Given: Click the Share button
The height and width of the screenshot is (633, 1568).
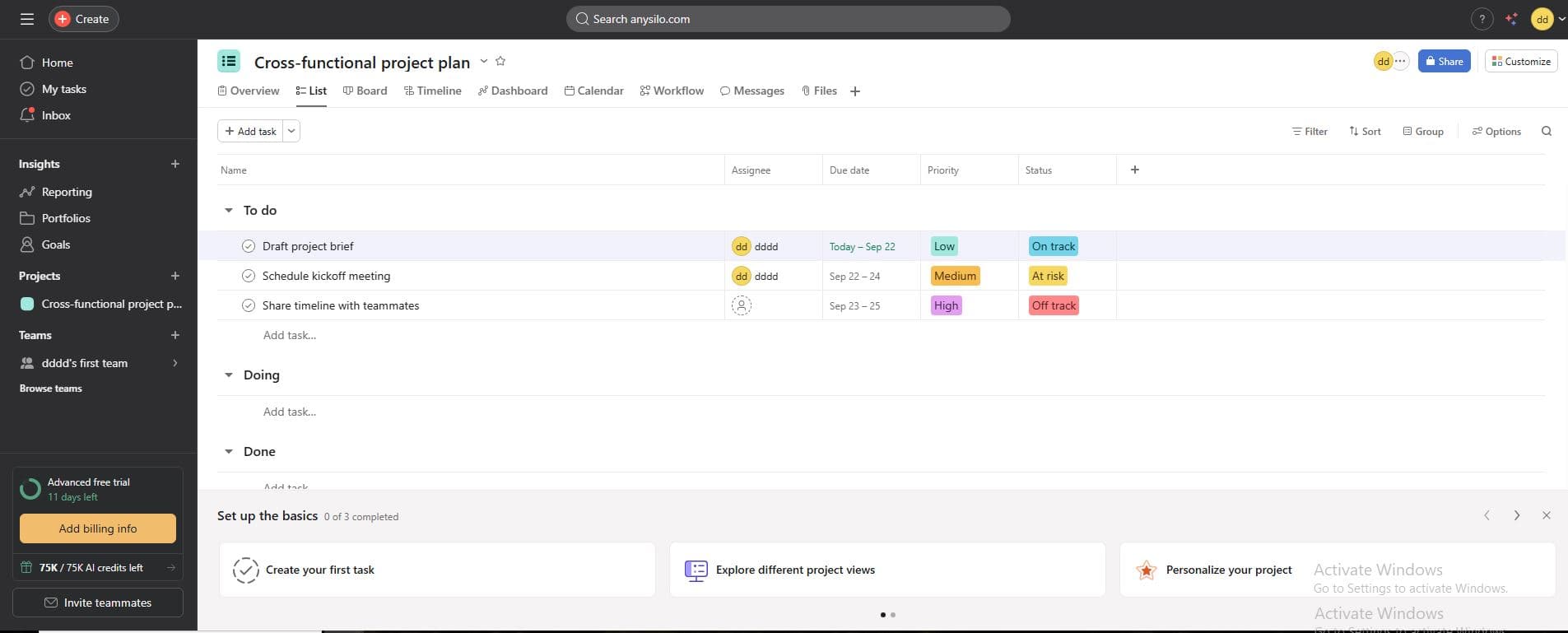Looking at the screenshot, I should click(x=1444, y=61).
